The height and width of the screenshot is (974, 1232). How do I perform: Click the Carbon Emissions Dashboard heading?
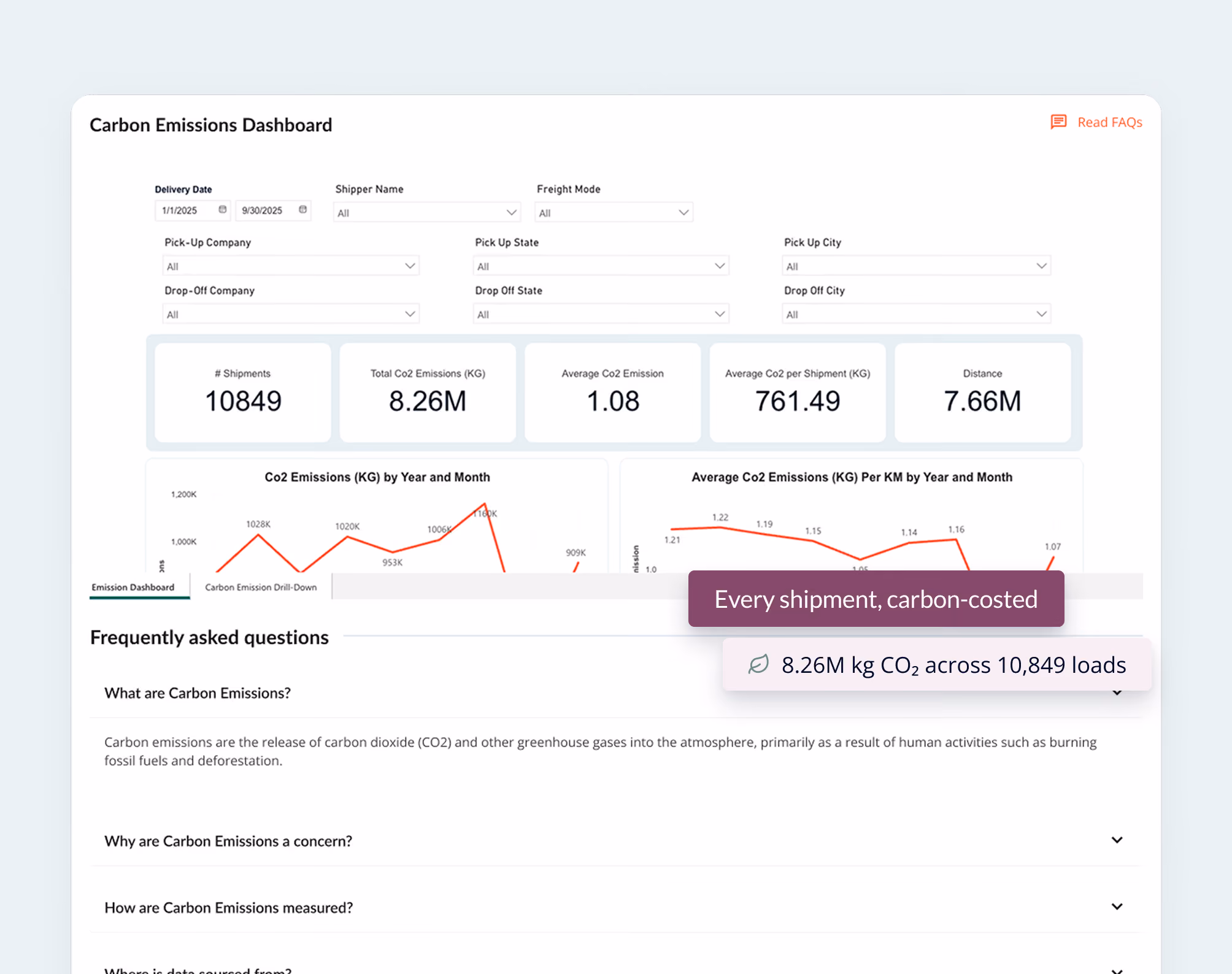211,125
